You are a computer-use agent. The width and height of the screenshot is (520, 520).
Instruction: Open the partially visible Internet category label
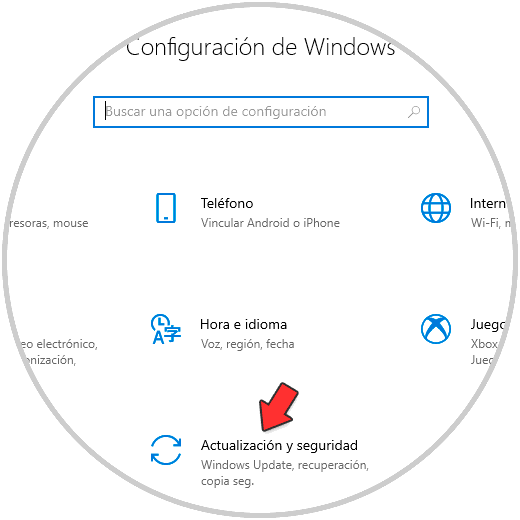488,203
